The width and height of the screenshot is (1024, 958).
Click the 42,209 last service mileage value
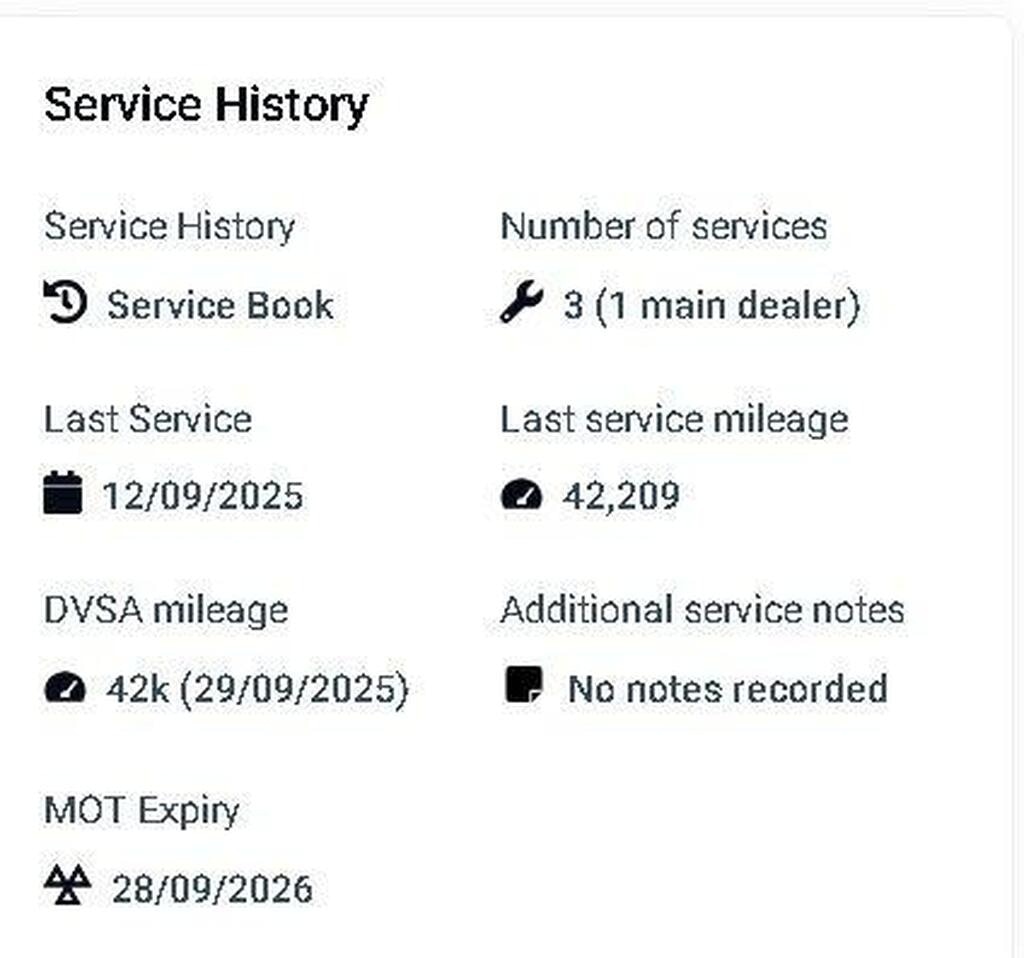click(x=621, y=496)
